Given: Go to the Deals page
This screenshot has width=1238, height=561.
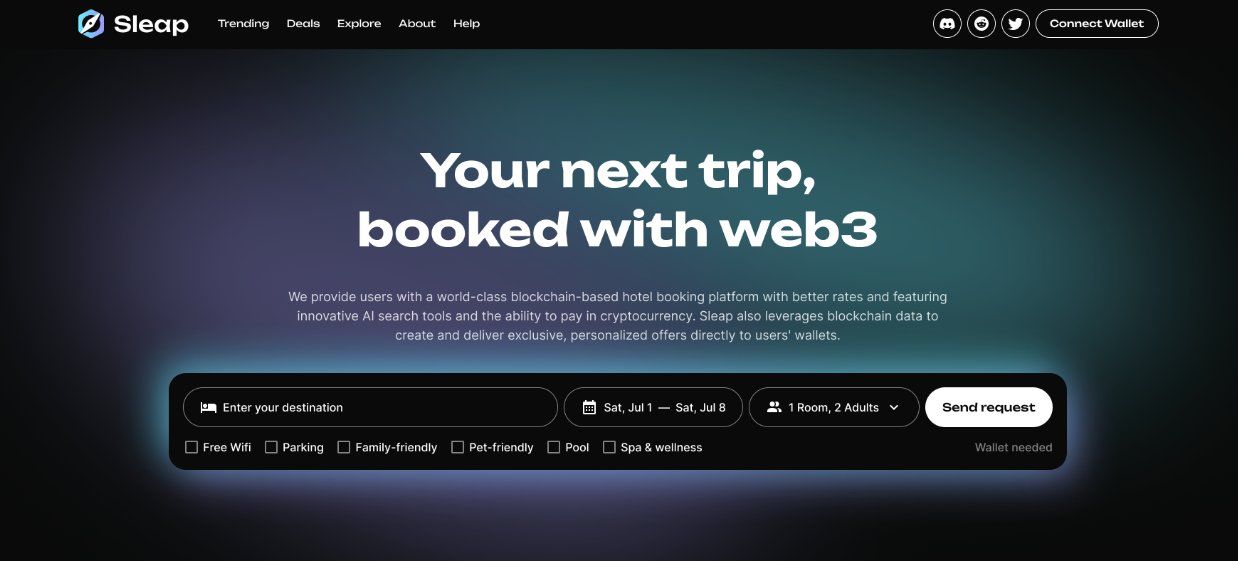Looking at the screenshot, I should [x=303, y=23].
